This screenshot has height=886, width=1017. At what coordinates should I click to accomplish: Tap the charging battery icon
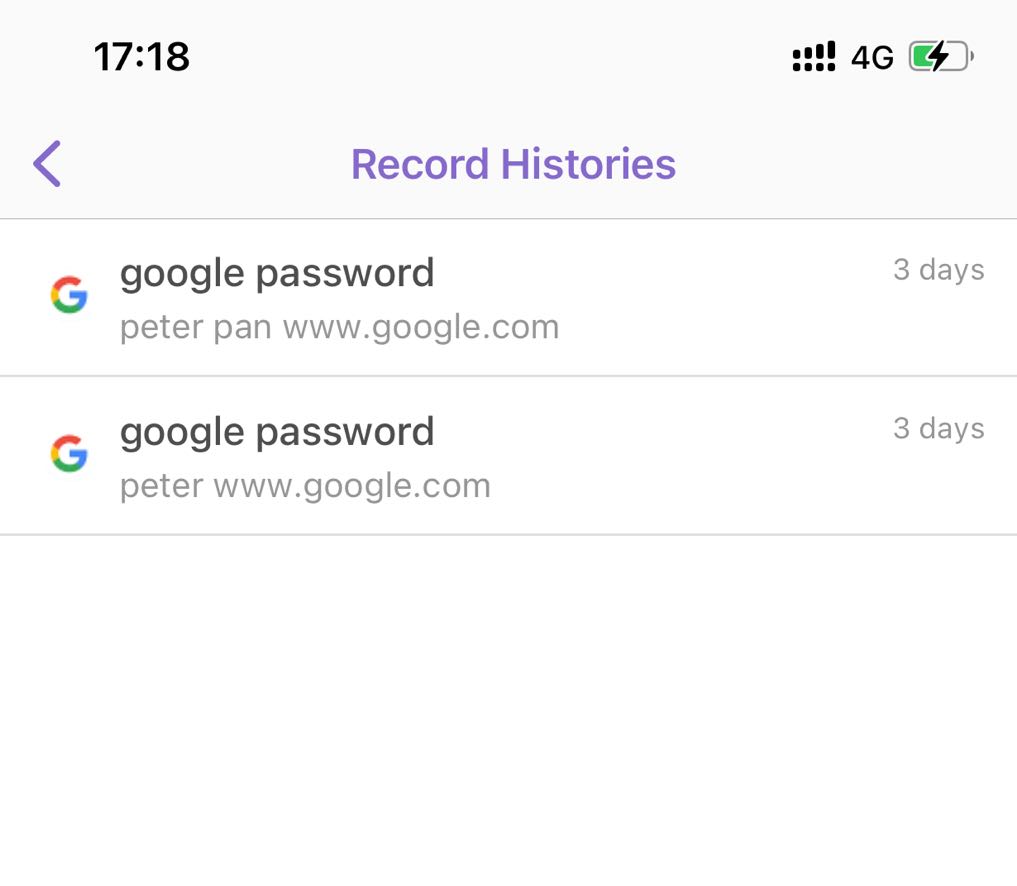pos(940,58)
